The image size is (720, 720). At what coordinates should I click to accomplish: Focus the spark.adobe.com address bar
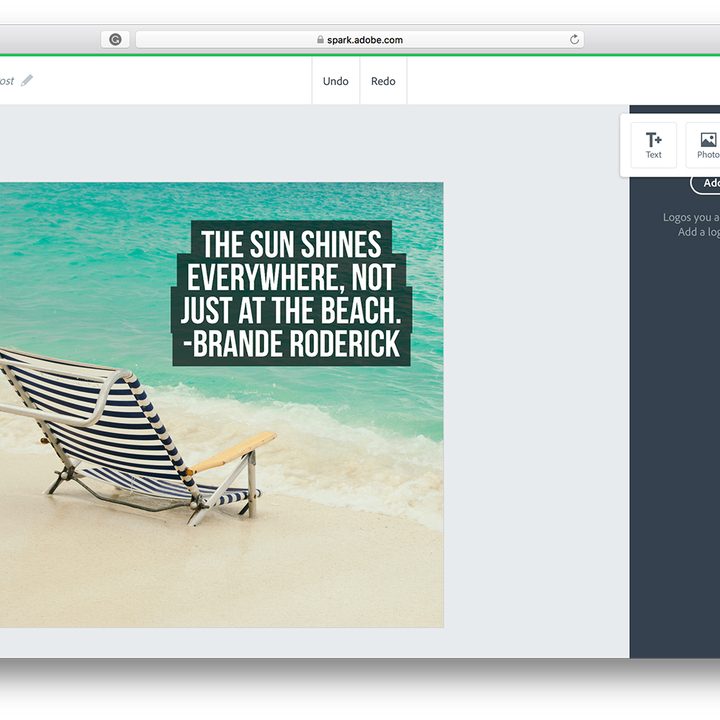pyautogui.click(x=360, y=40)
